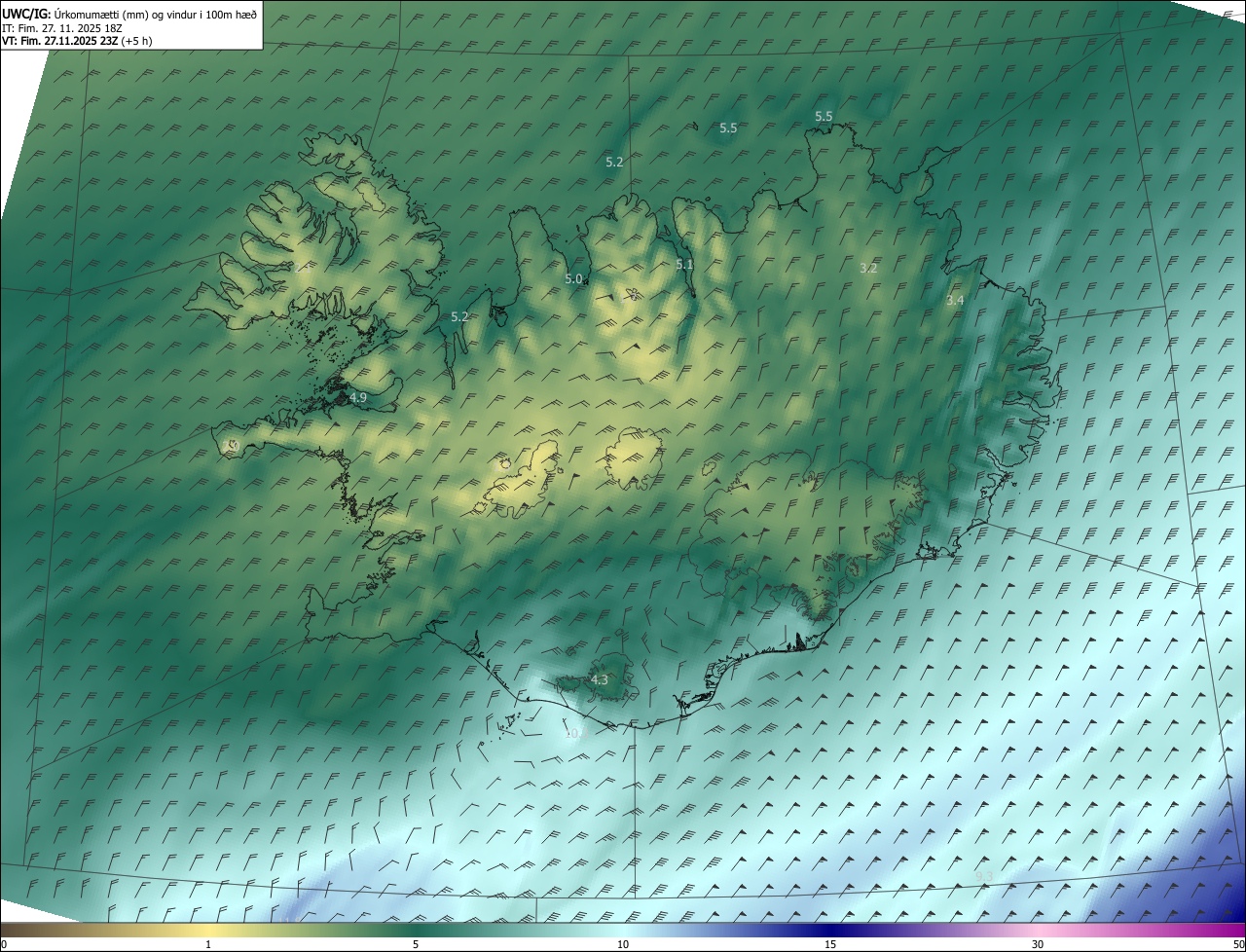Click the 5.2 value beside the 5.0 label
The width and height of the screenshot is (1246, 952).
coord(459,316)
